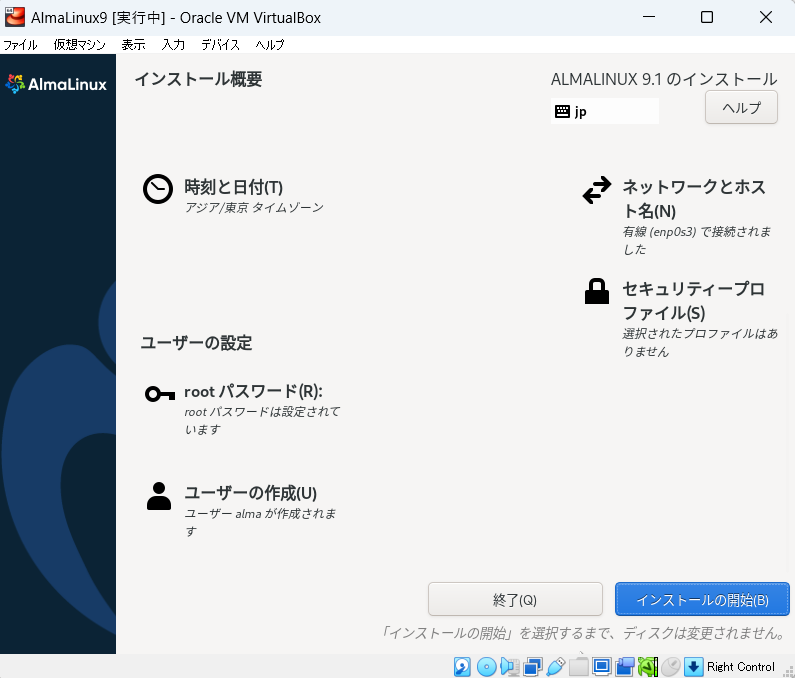Screen dimensions: 795x678
Task: Click the shared folders status icon
Action: coord(579,666)
